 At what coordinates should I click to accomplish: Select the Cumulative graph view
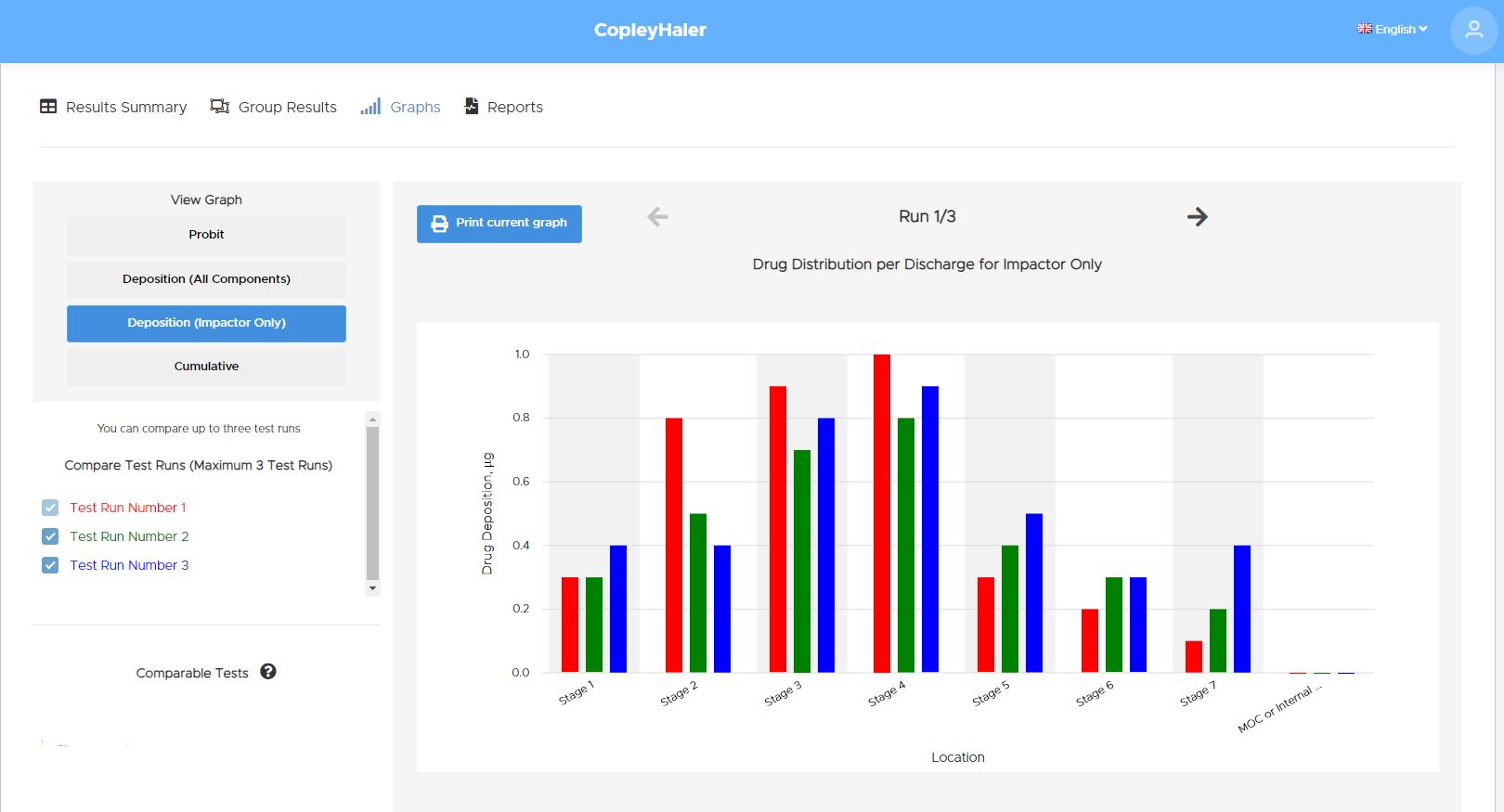tap(206, 367)
